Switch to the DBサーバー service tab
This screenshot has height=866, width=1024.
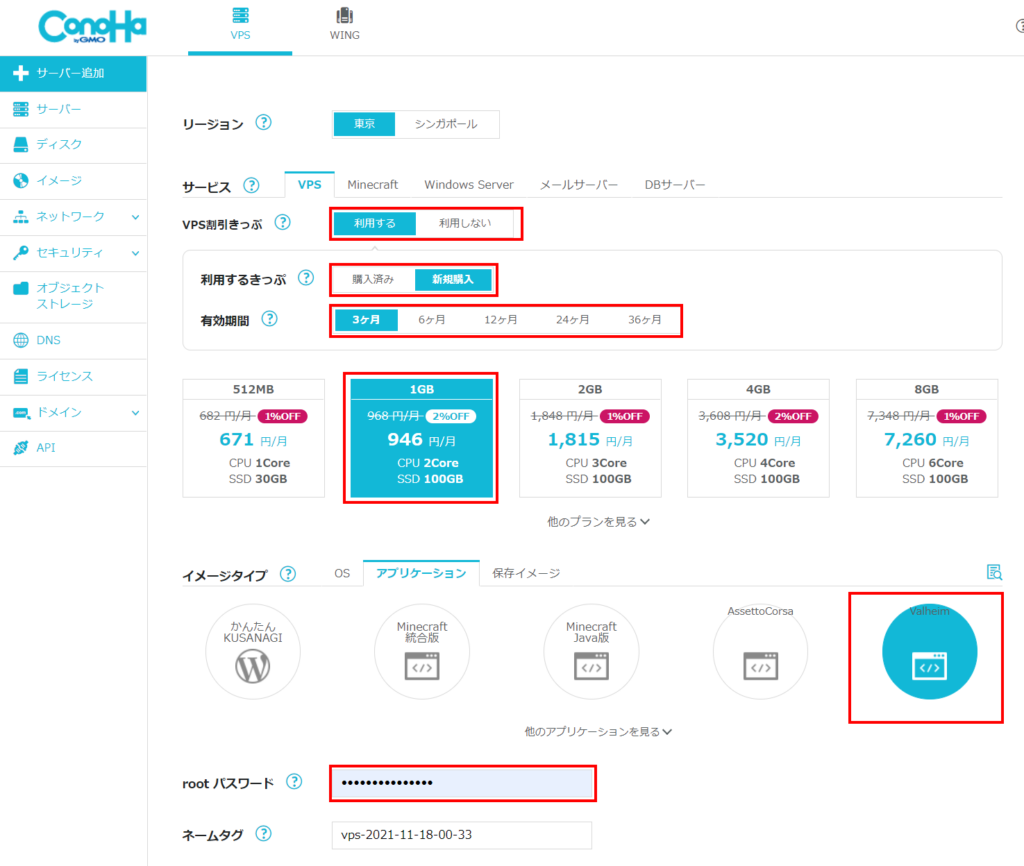(675, 185)
